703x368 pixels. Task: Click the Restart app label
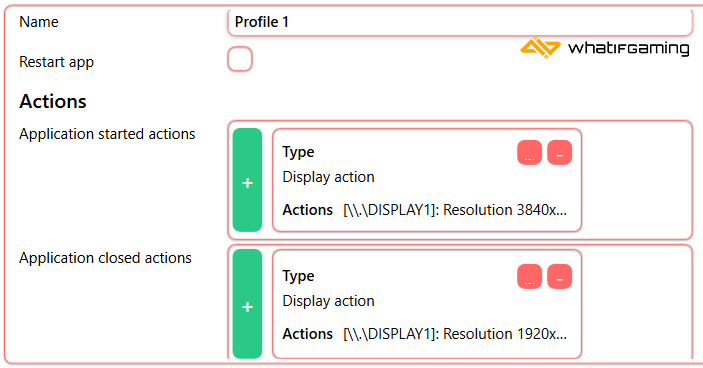56,62
